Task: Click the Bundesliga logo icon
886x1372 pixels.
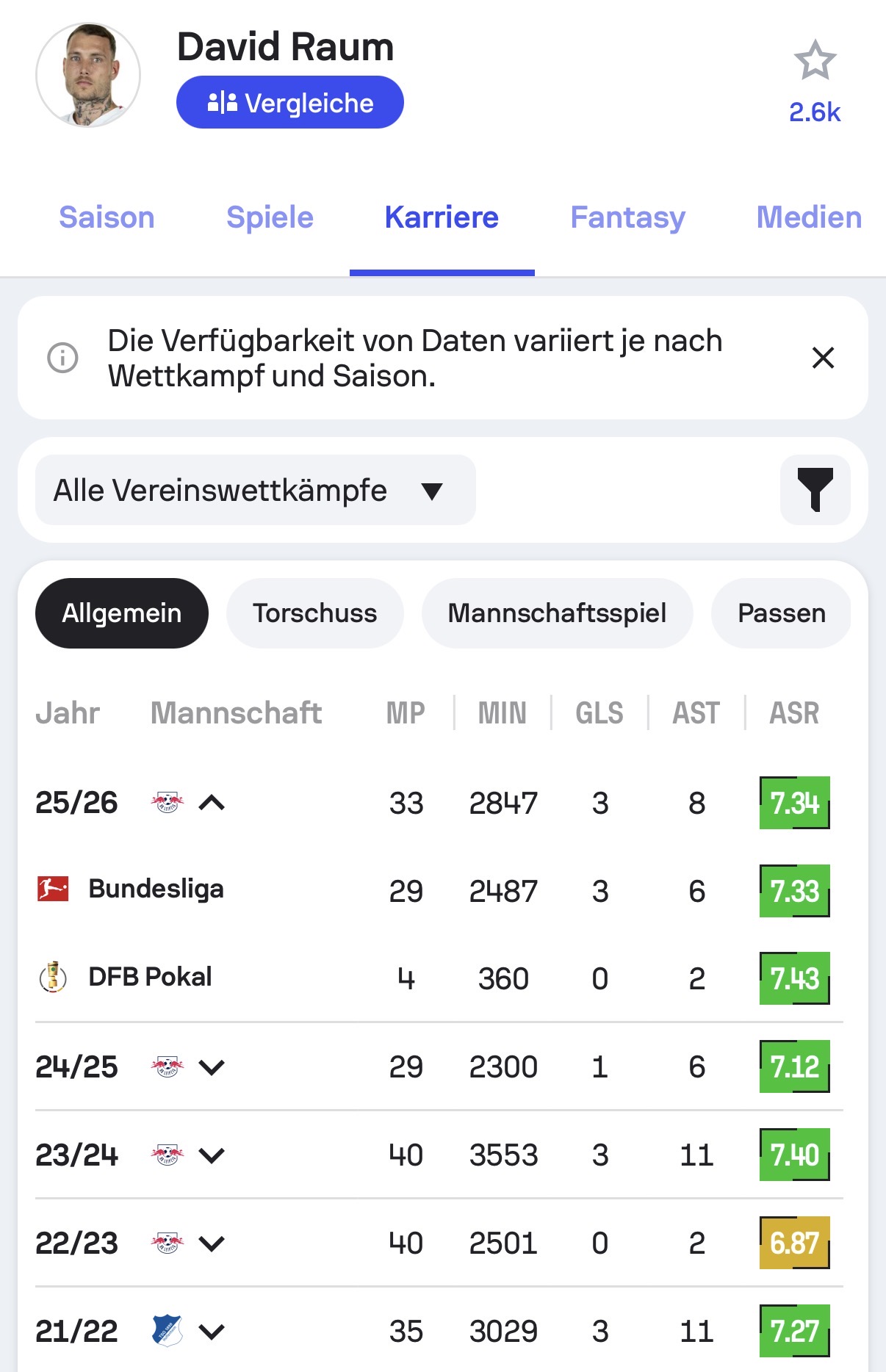Action: [53, 889]
